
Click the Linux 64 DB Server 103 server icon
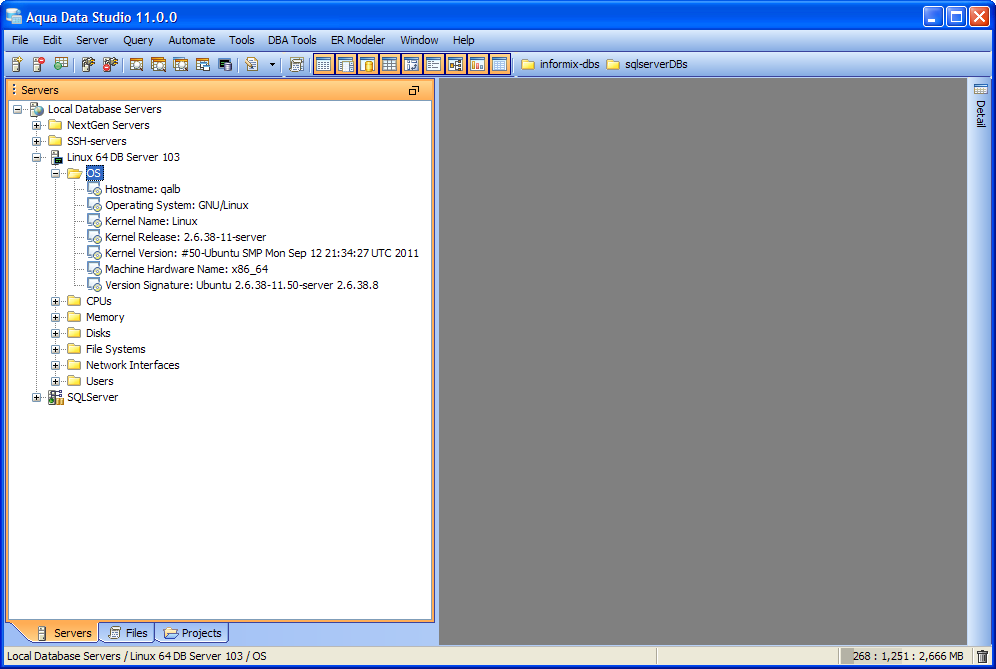coord(56,157)
